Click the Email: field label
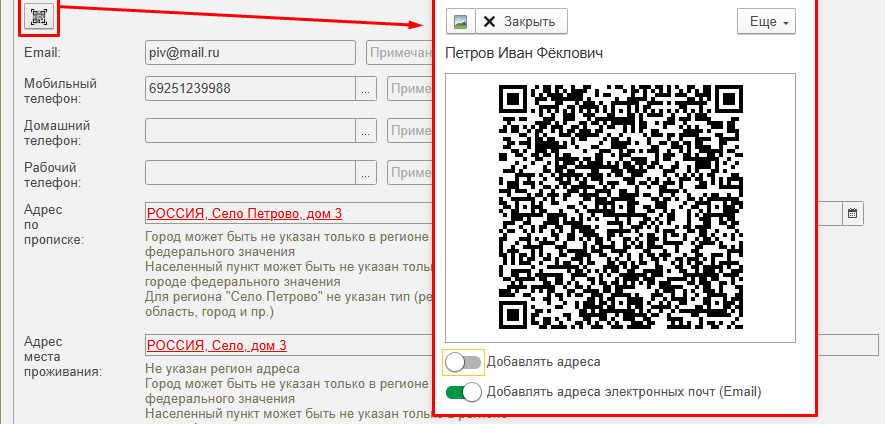Screen dimensions: 885x424 pyautogui.click(x=42, y=53)
